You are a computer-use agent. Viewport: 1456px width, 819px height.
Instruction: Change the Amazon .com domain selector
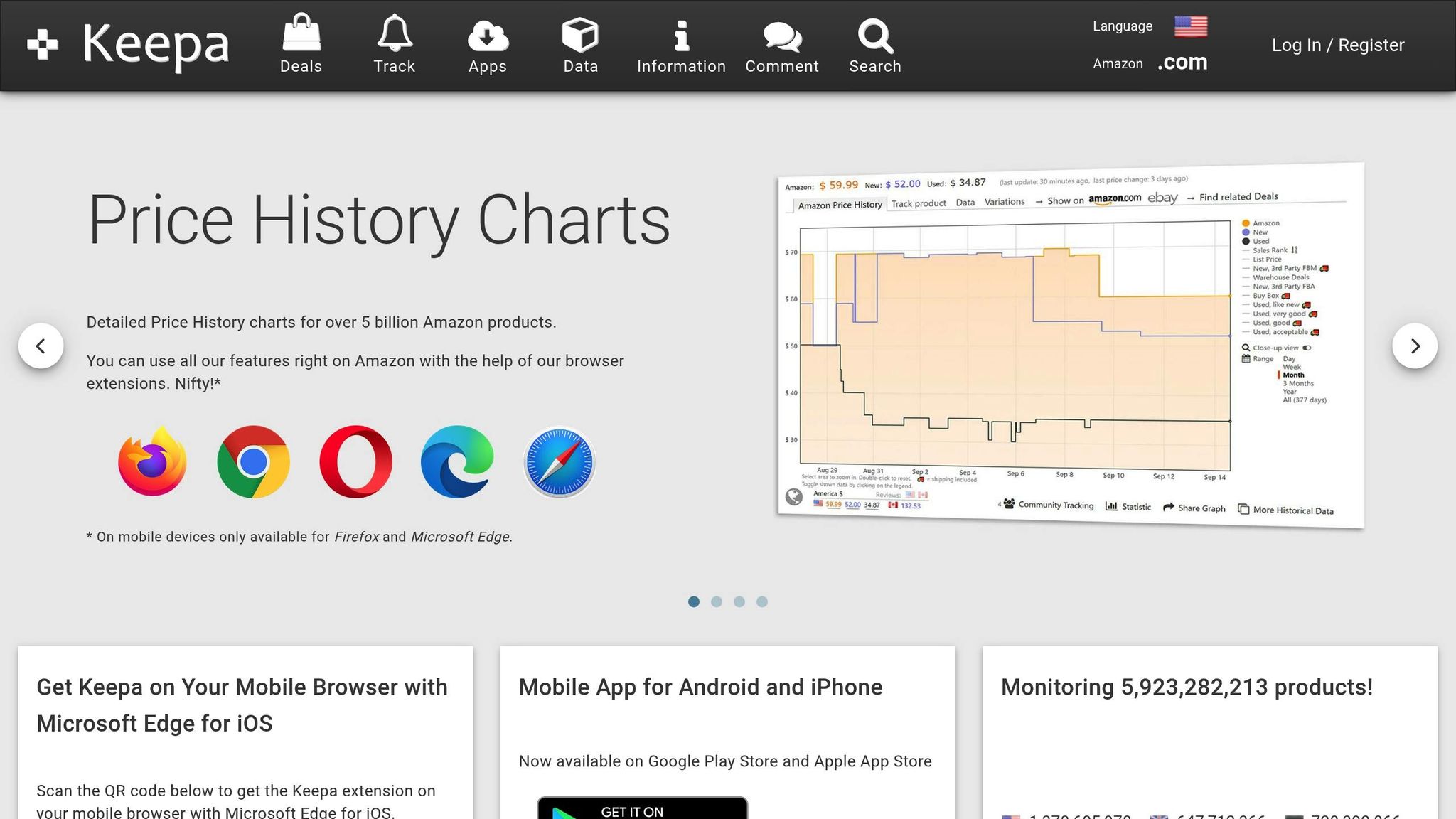1182,63
